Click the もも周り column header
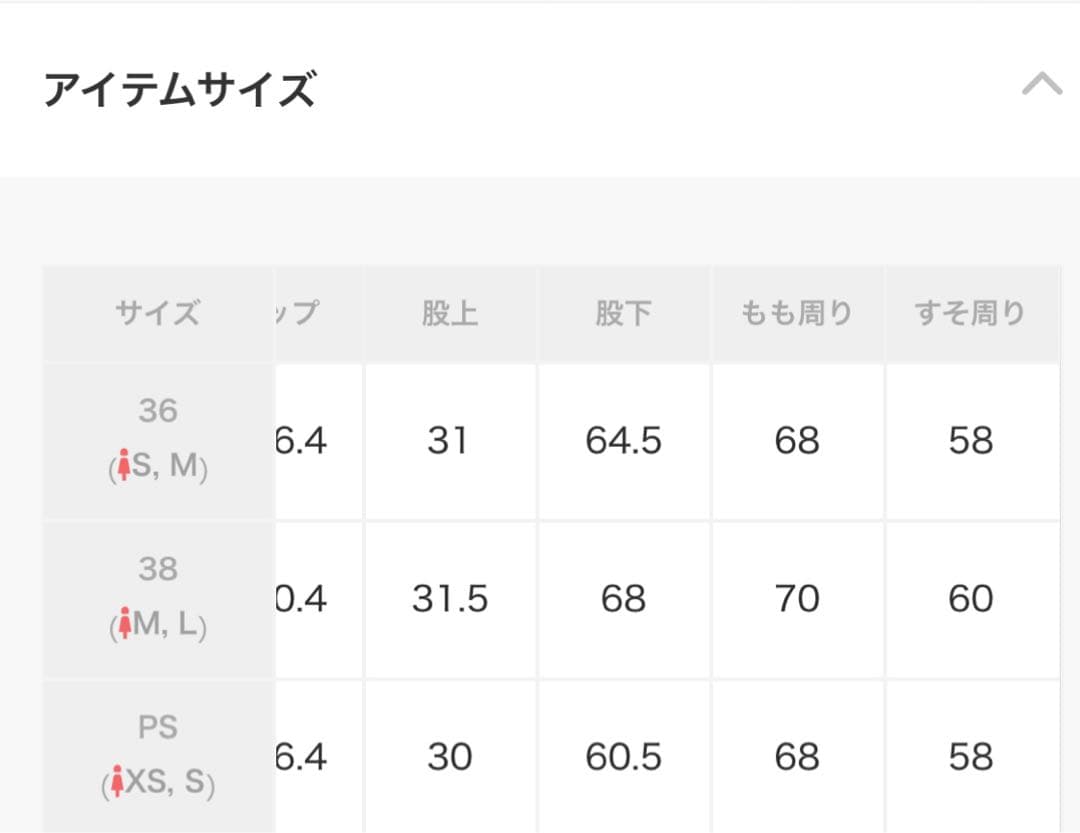Image resolution: width=1080 pixels, height=833 pixels. click(797, 313)
